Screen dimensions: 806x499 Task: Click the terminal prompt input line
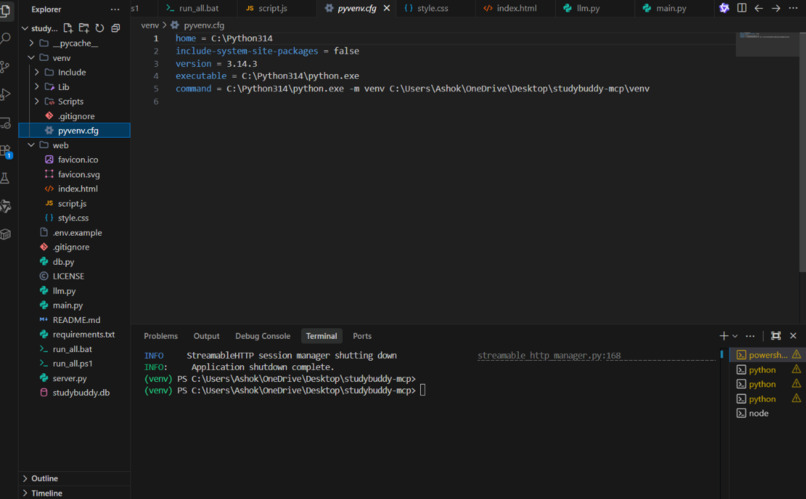(x=422, y=391)
